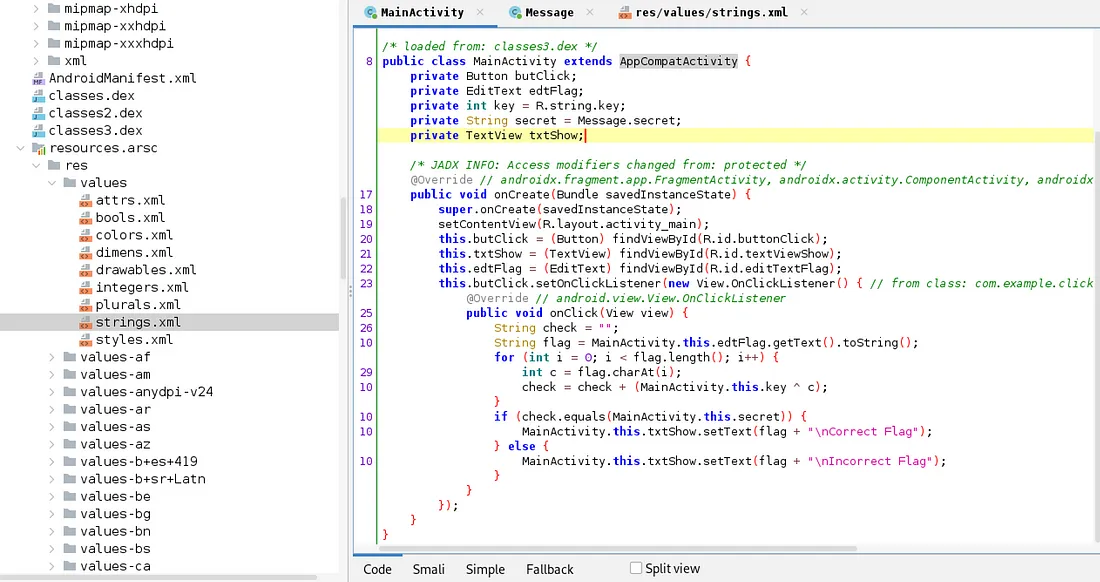Screen dimensions: 1100x582
Task: Expand the mipmap-xxhdpi folder
Action: point(36,26)
